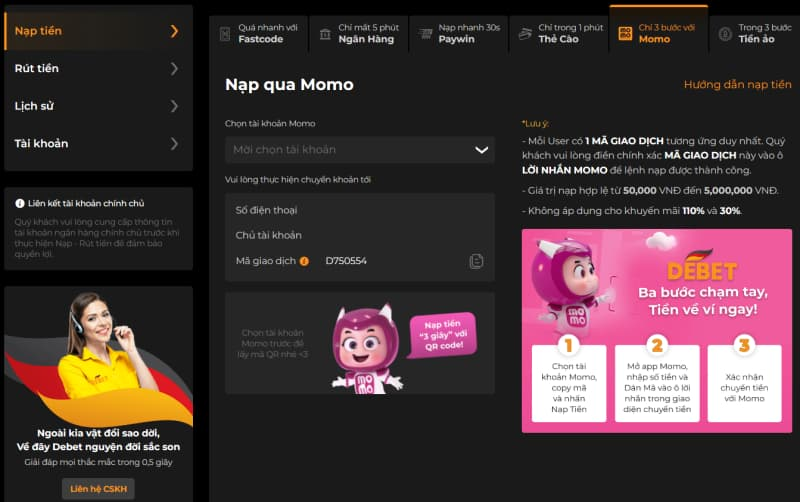Expand the Tài khoản menu arrow
The image size is (800, 502).
[x=174, y=144]
